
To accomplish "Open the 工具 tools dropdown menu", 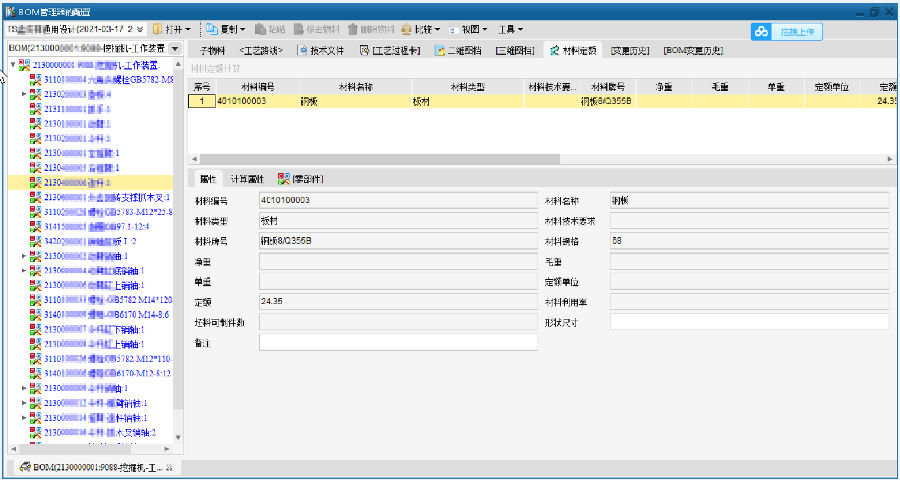I will (x=510, y=30).
